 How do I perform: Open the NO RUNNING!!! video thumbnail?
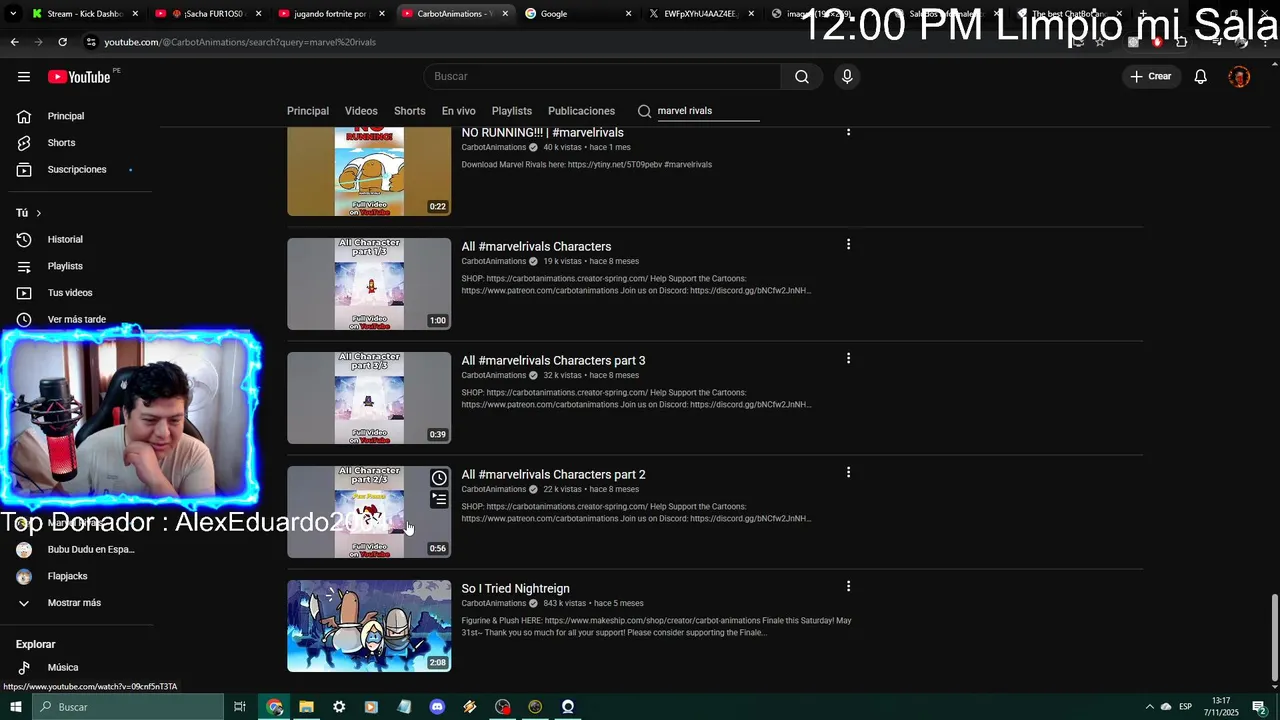pyautogui.click(x=369, y=171)
